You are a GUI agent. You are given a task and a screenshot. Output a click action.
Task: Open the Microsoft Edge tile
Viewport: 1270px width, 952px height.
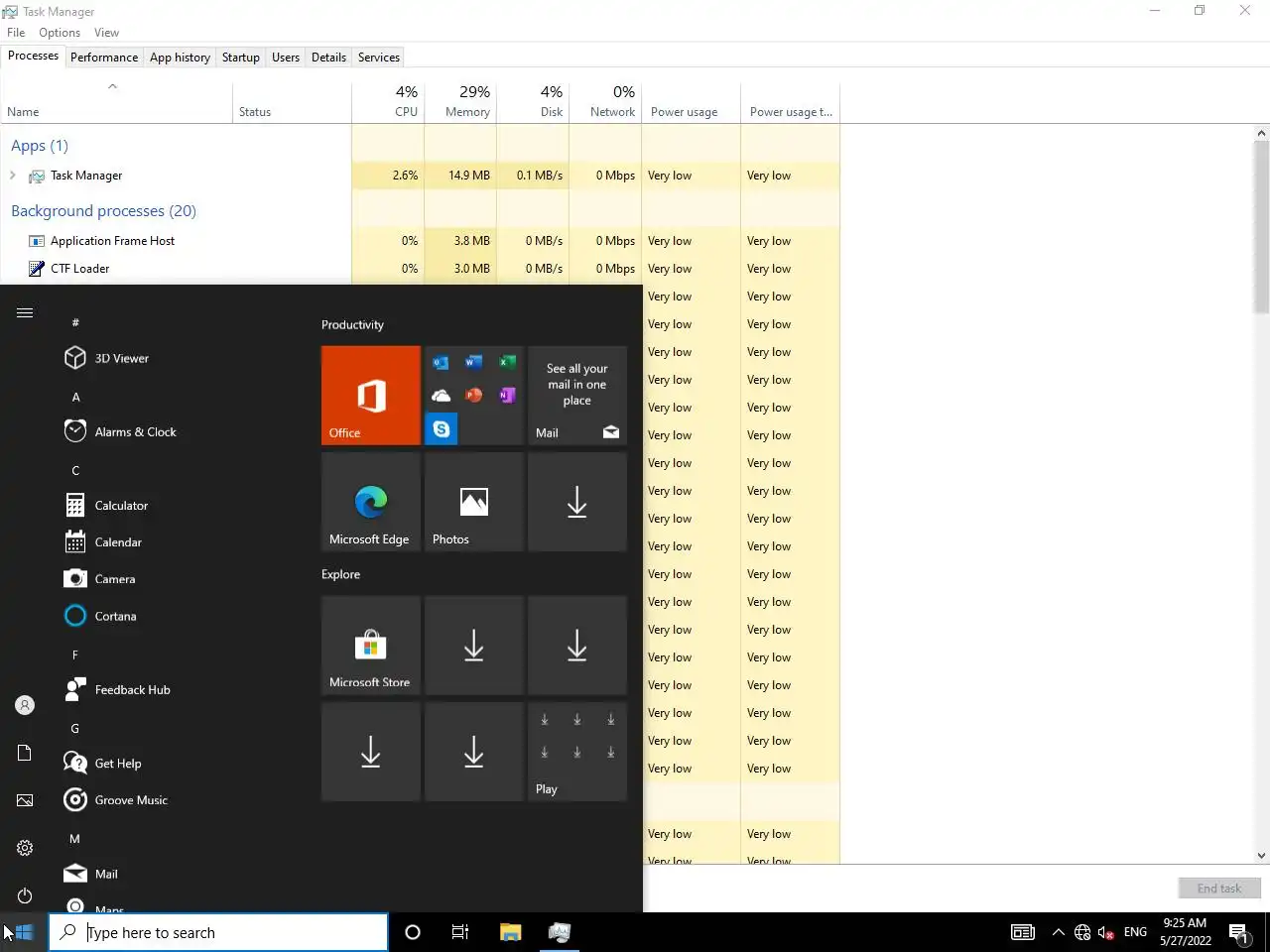coord(371,502)
